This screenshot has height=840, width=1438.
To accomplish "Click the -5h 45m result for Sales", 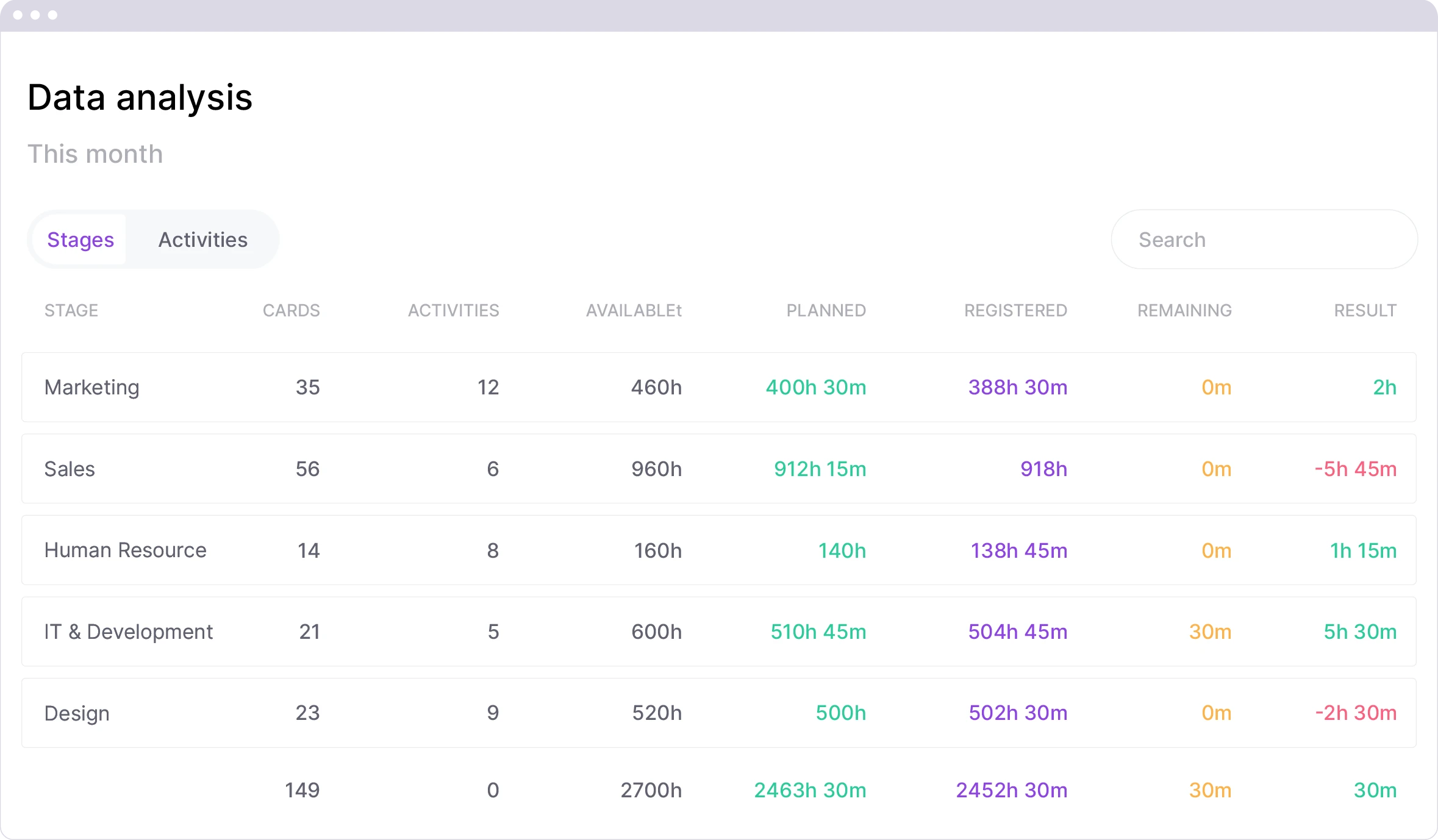I will tap(1355, 469).
